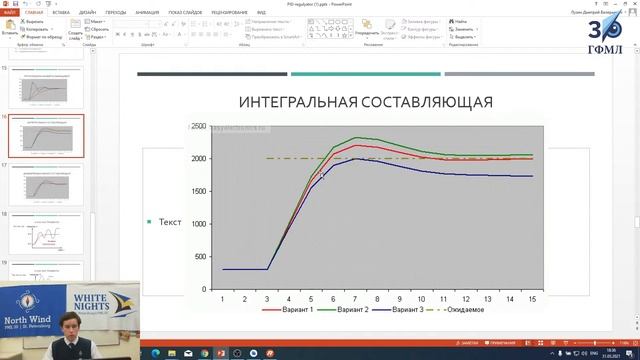
Task: Open the Copy (Копировать) dropdown arrow
Action: click(x=52, y=29)
